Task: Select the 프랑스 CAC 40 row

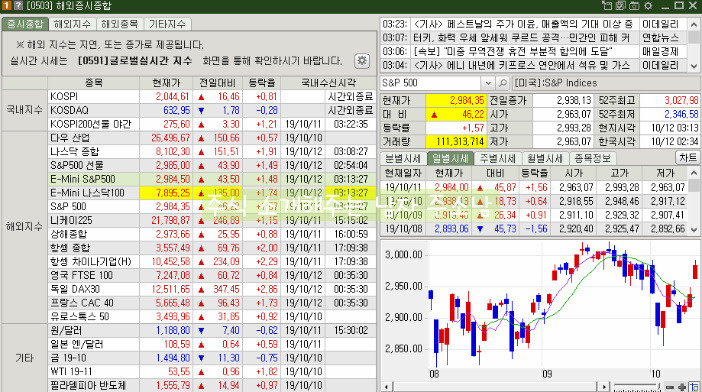Action: (212, 303)
